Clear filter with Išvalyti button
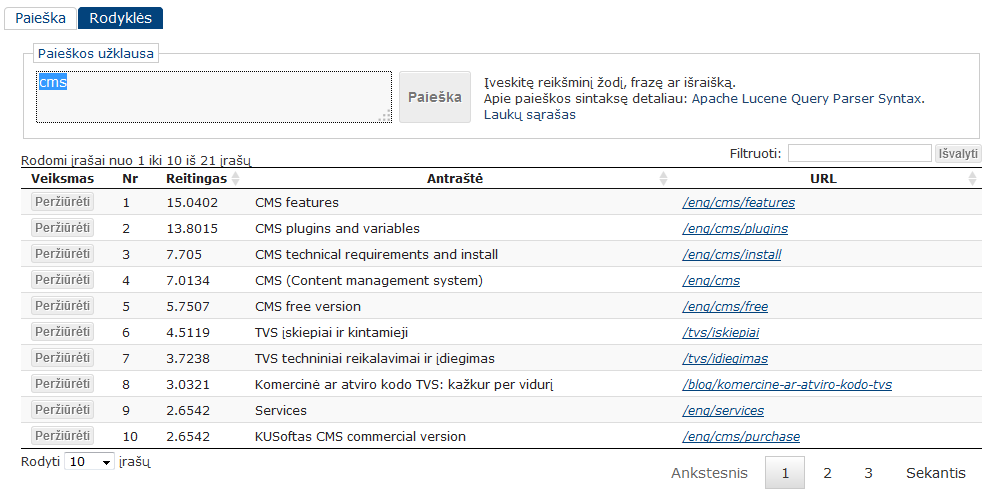 coord(958,154)
